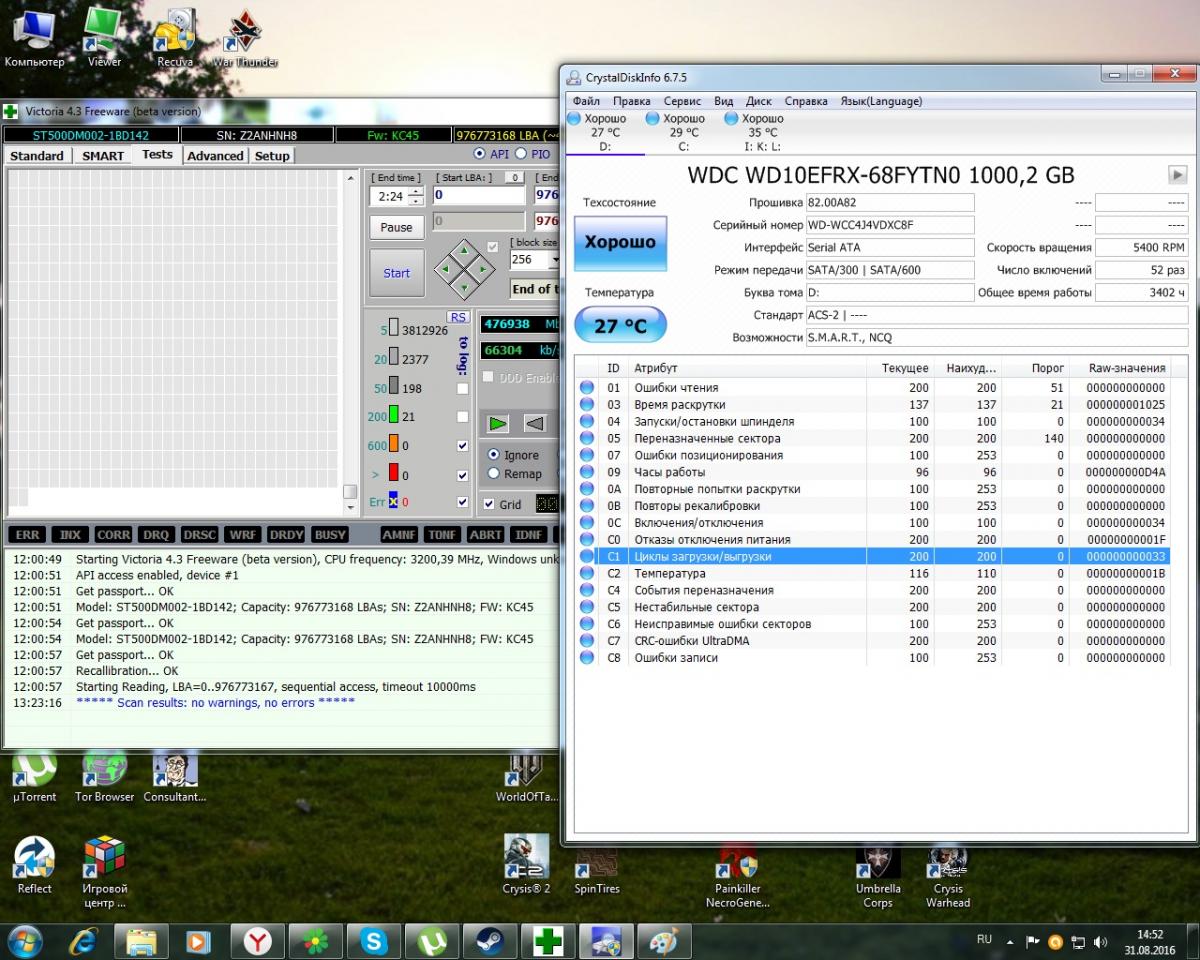This screenshot has width=1200, height=960.
Task: Select the I: K: L: disk tab
Action: click(x=763, y=132)
